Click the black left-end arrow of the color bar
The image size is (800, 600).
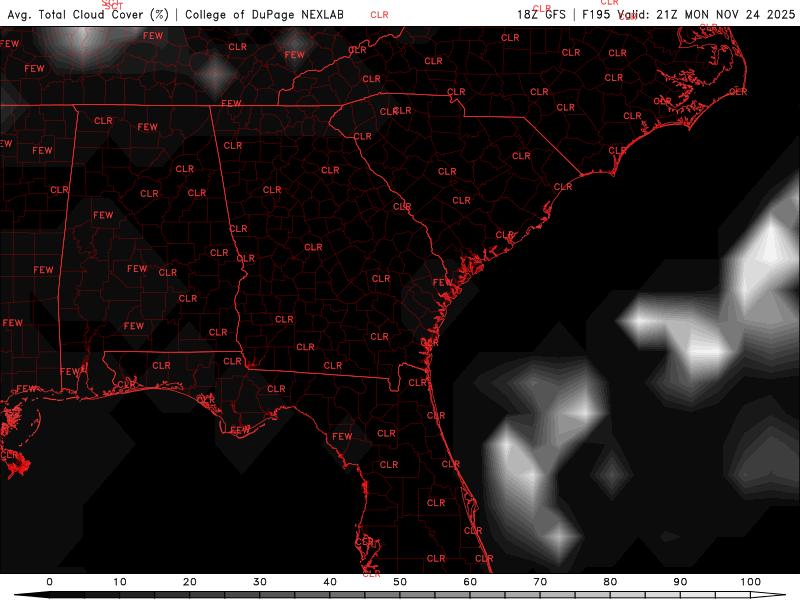(x=32, y=595)
